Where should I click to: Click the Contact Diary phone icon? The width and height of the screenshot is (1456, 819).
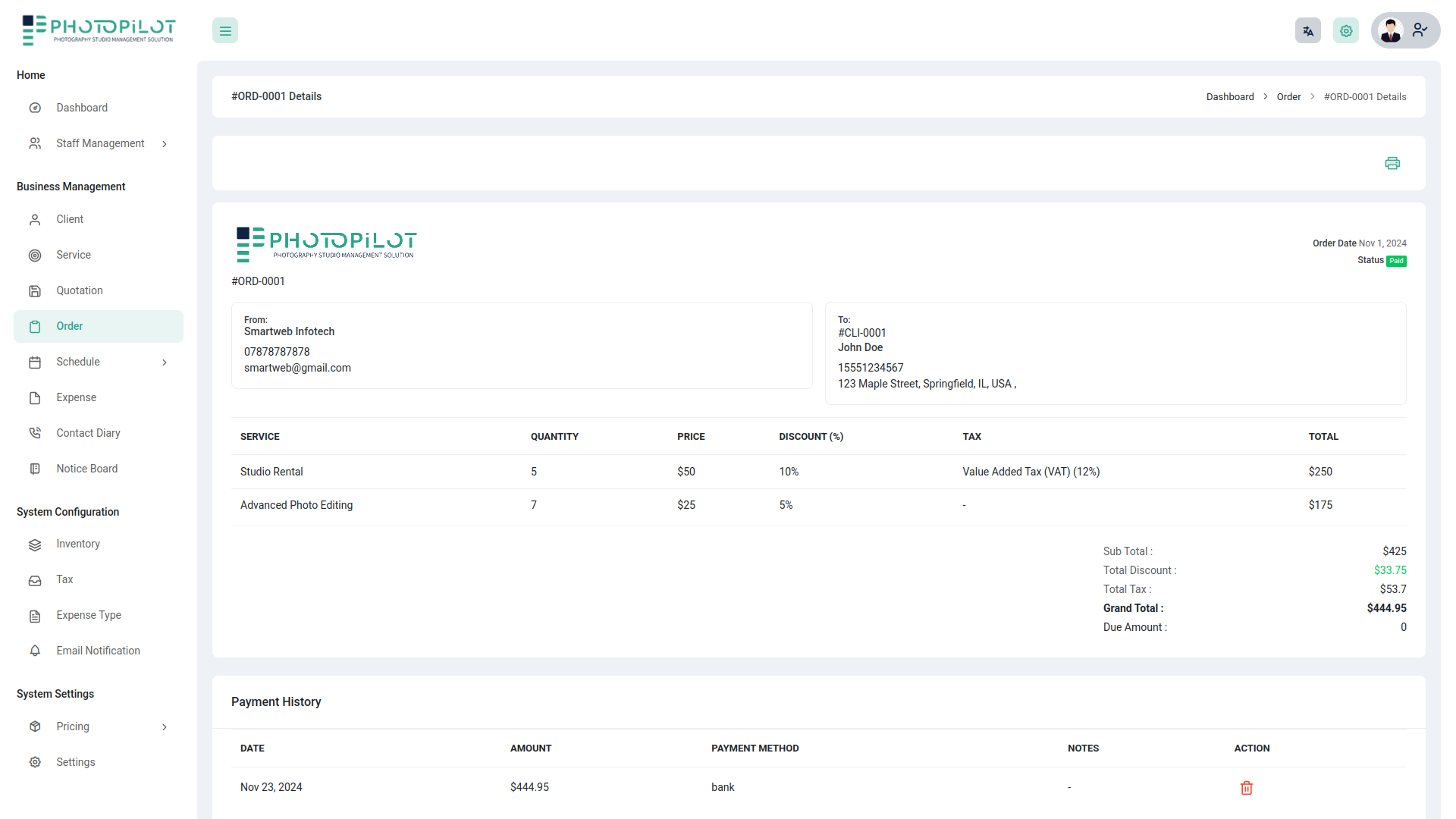(x=35, y=433)
